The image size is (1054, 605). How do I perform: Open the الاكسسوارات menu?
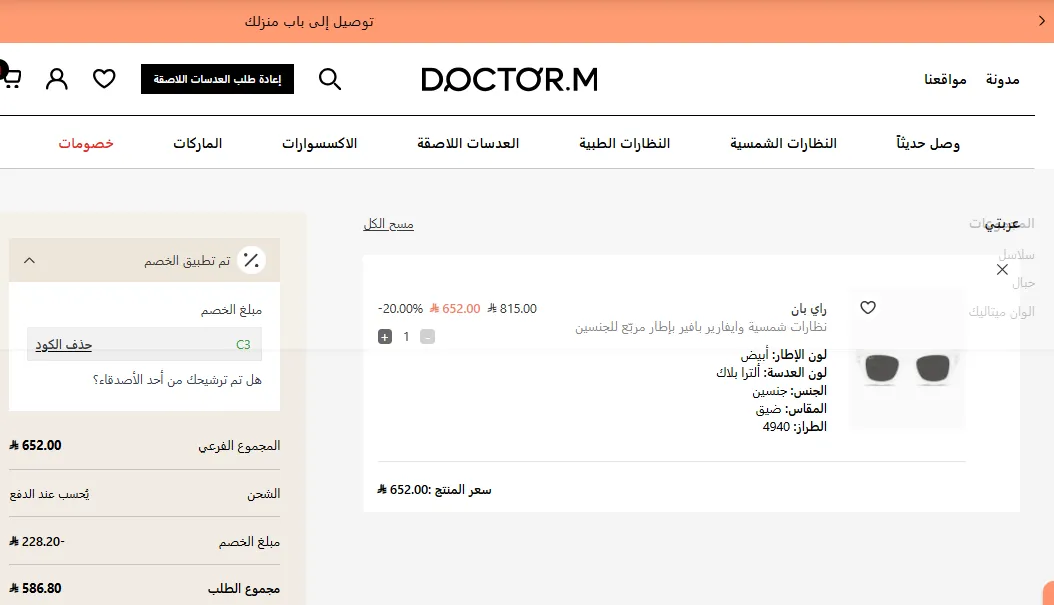click(319, 143)
